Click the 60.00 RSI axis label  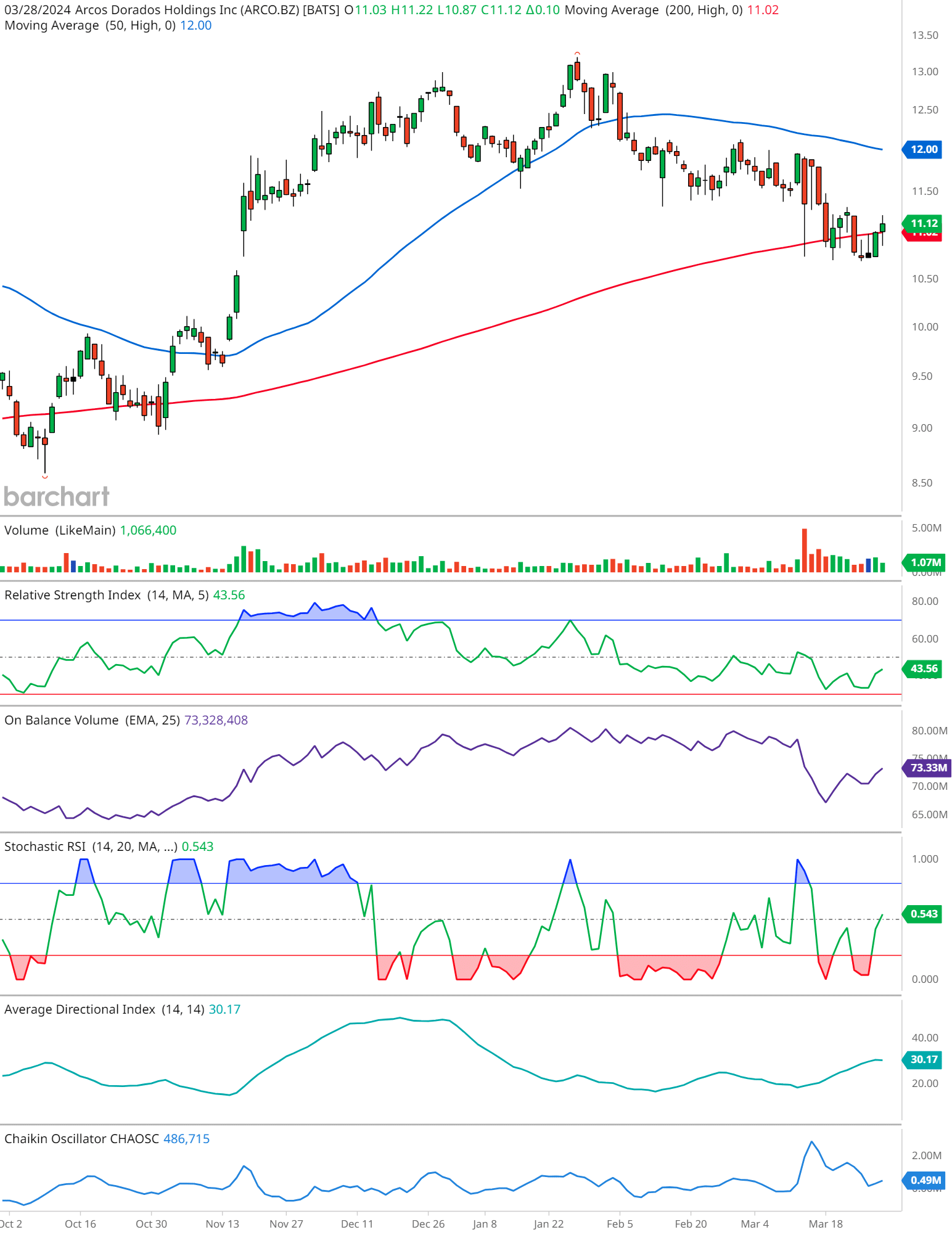click(x=925, y=639)
